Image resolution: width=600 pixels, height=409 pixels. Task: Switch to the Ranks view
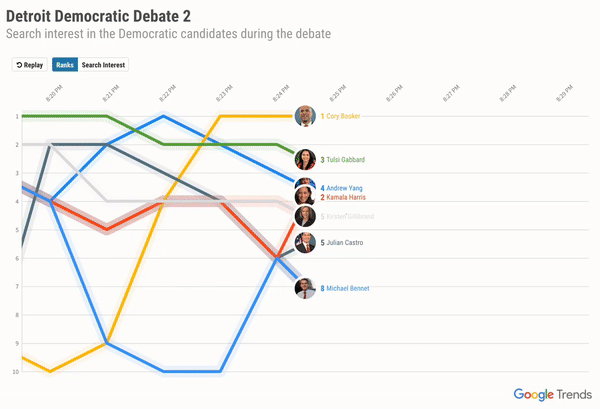(64, 65)
